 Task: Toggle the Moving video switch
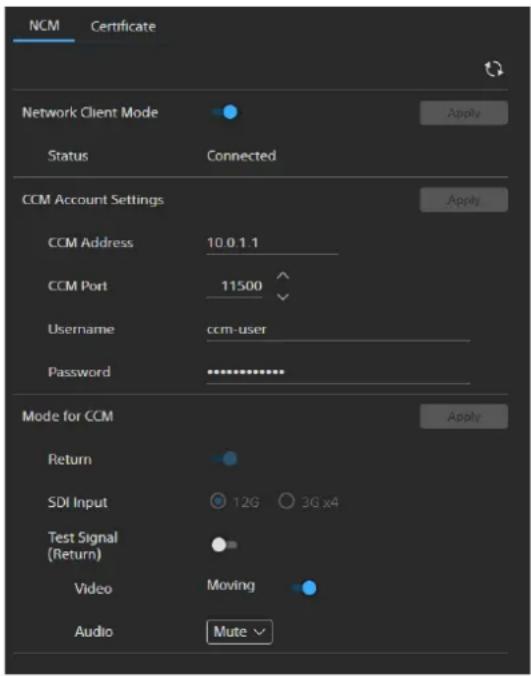[x=304, y=588]
